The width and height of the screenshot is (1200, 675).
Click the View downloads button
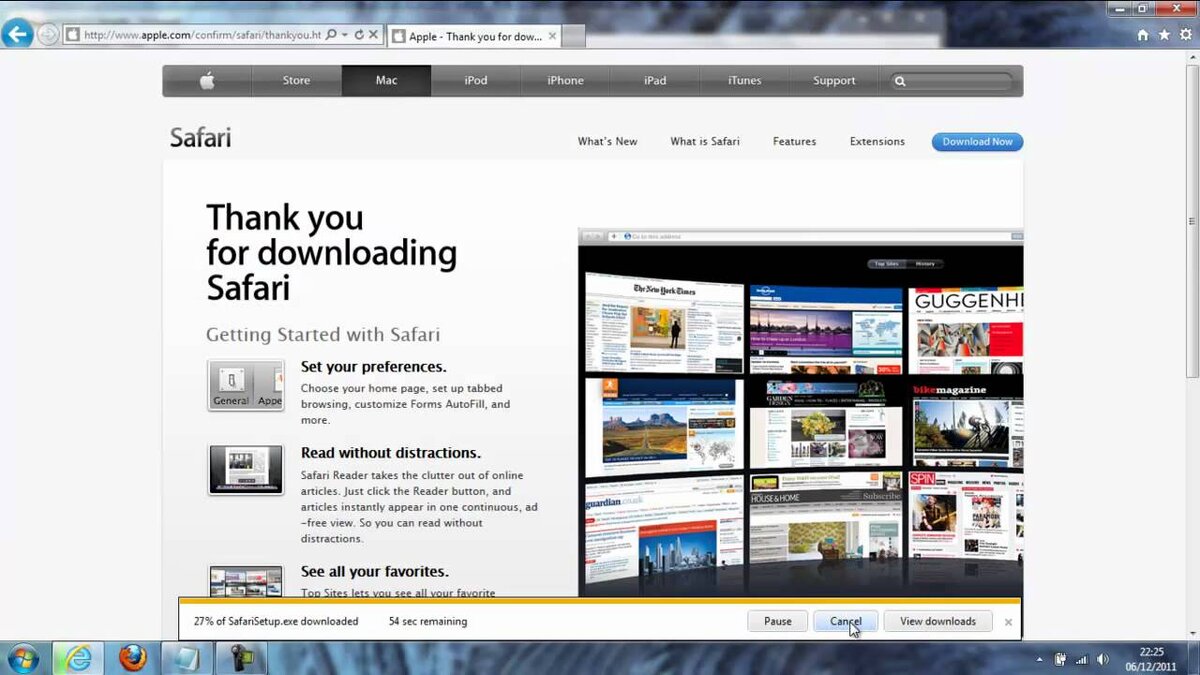click(x=937, y=621)
